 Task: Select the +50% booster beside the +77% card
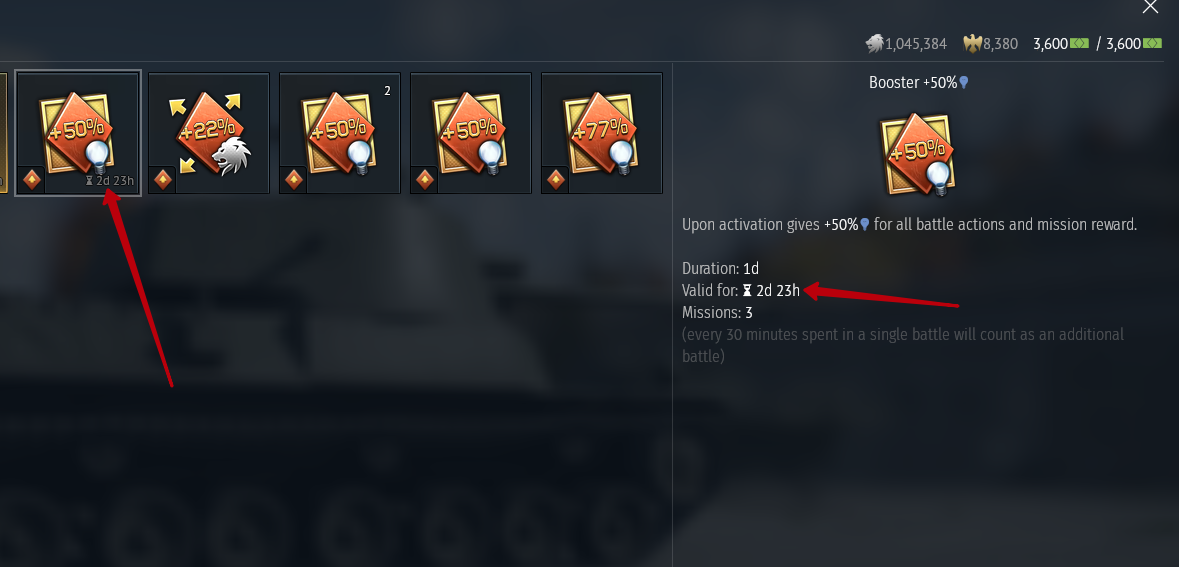pos(471,133)
